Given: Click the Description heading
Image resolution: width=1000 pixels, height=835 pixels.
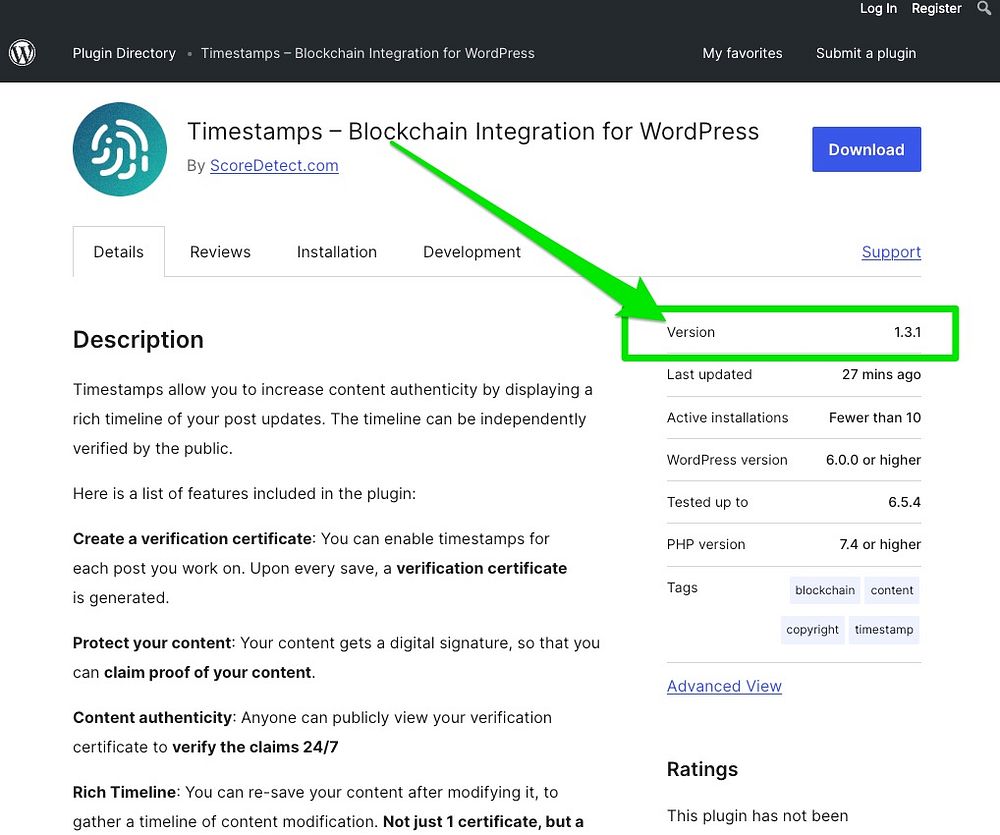Looking at the screenshot, I should coord(138,339).
